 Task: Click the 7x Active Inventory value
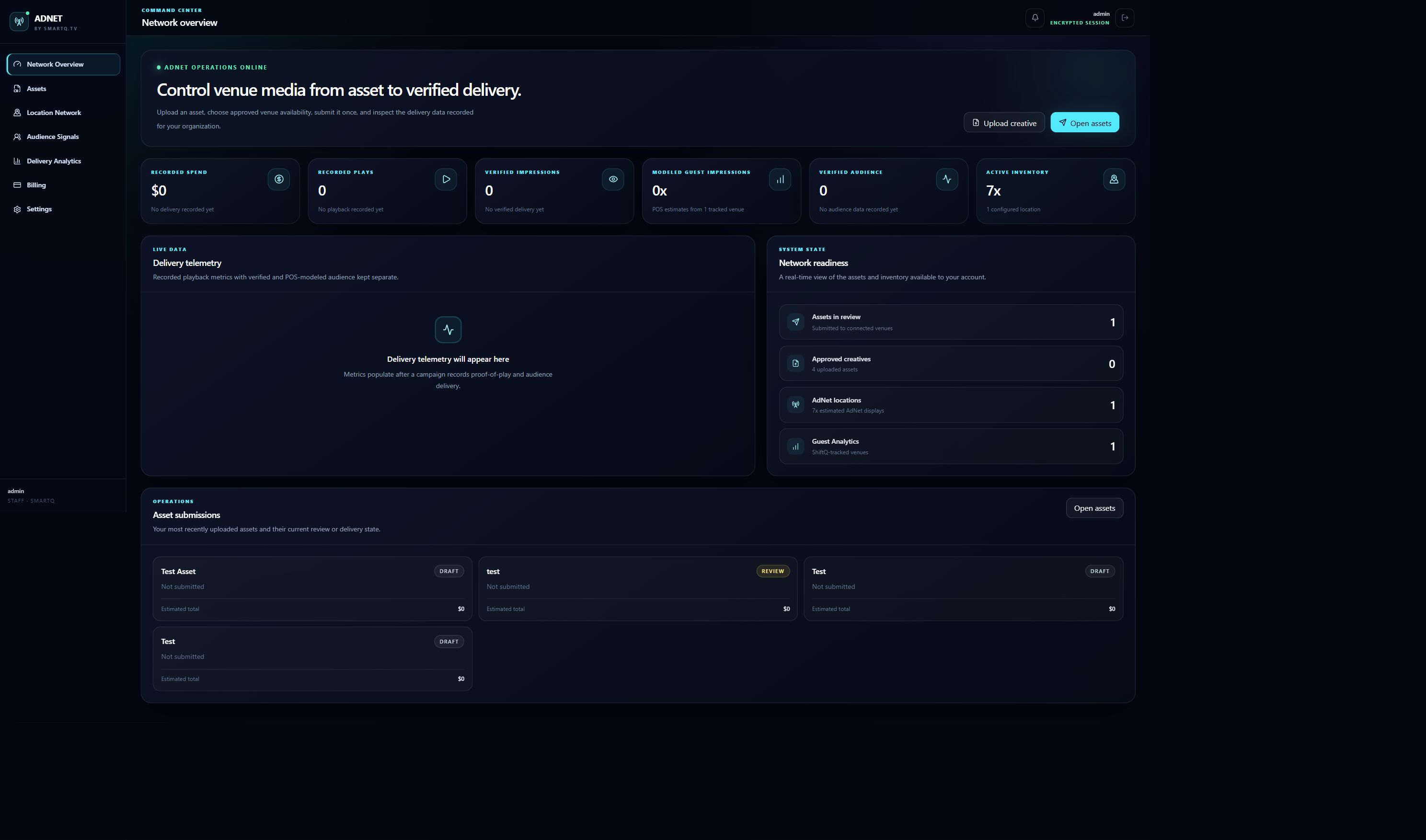point(993,191)
